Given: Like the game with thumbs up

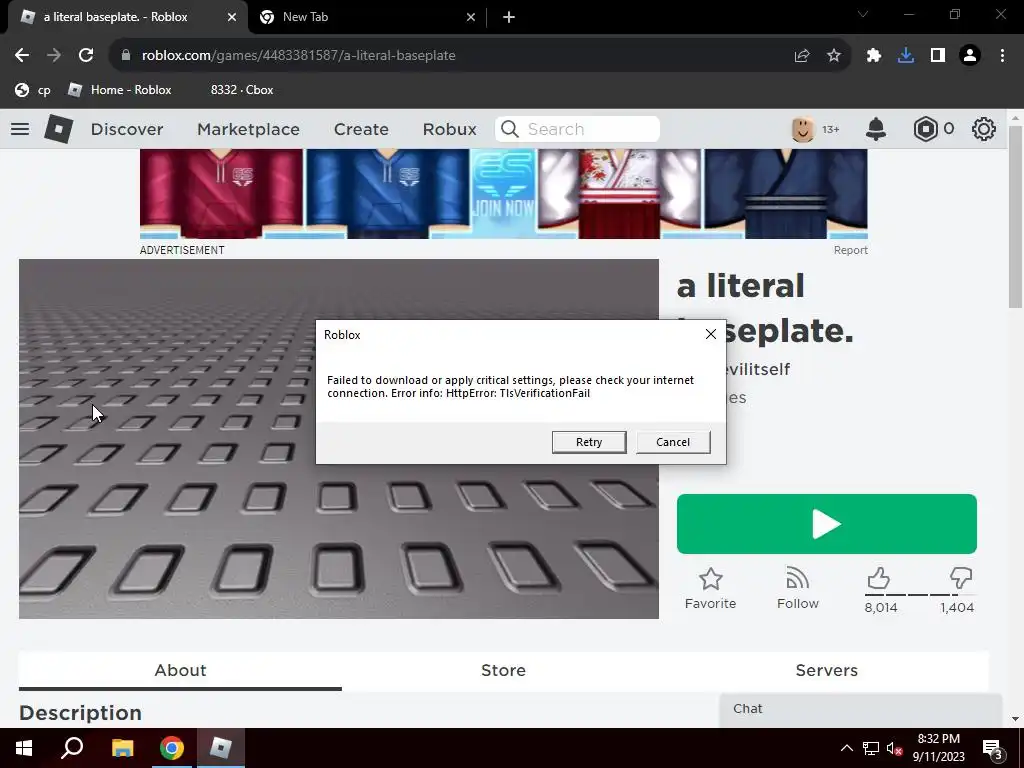Looking at the screenshot, I should point(878,579).
